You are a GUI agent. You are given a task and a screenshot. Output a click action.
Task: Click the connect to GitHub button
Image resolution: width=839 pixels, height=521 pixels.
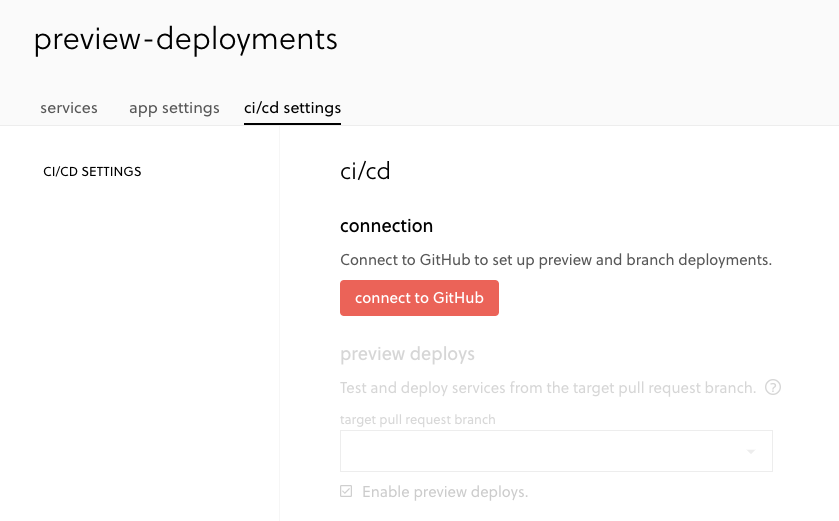point(419,298)
